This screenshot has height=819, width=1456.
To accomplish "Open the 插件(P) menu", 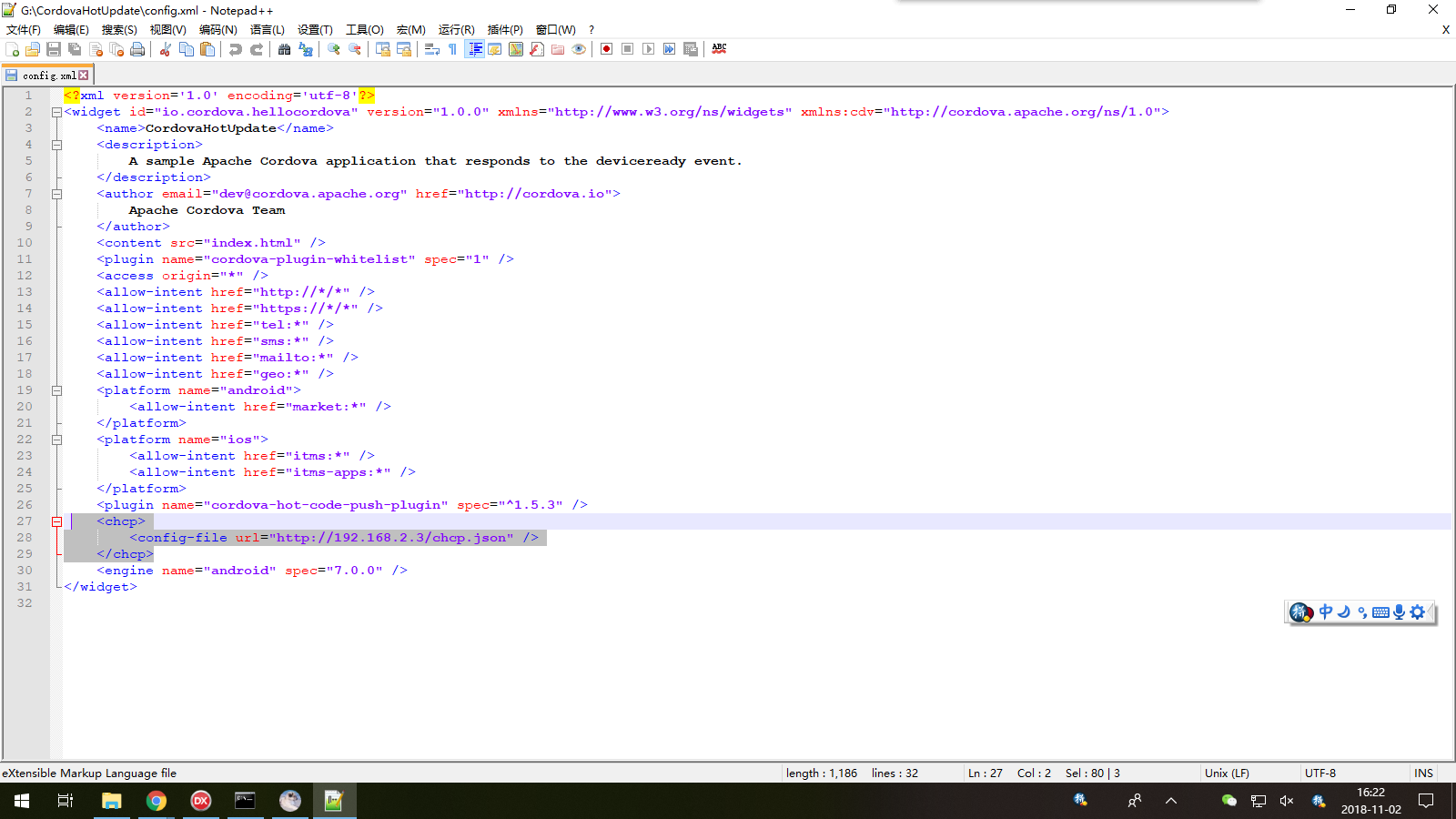I will click(x=505, y=30).
